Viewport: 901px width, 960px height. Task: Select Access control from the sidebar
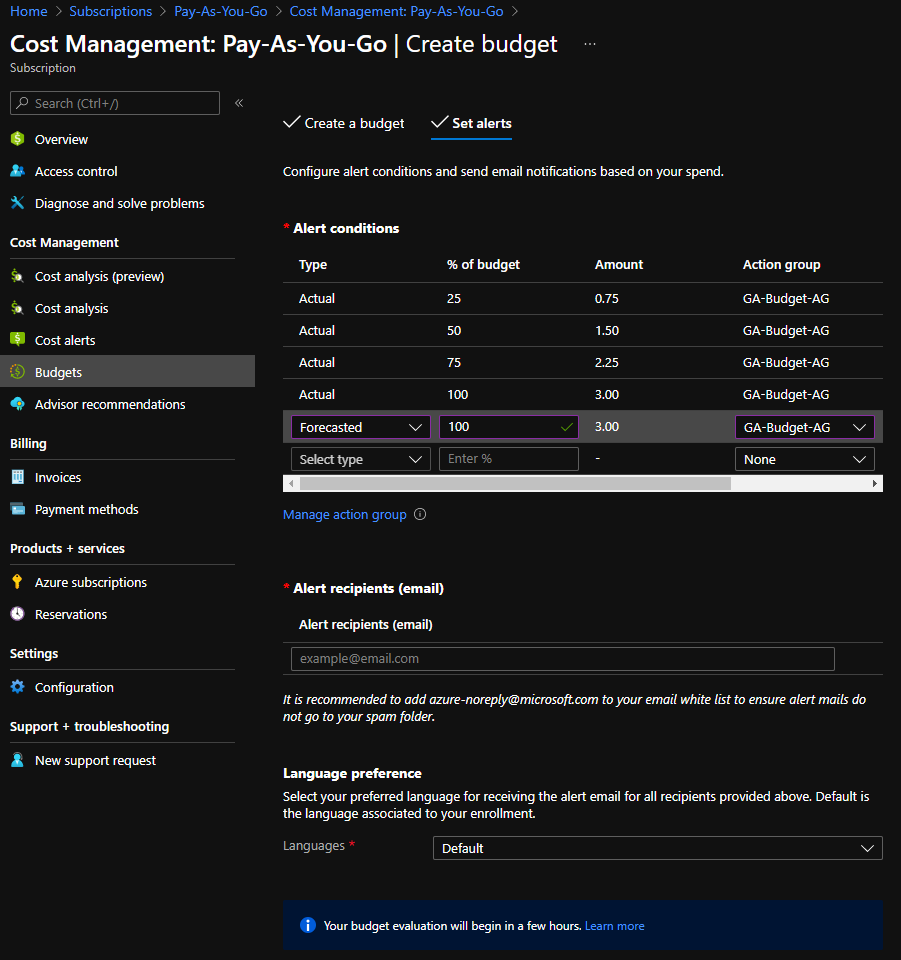click(x=75, y=170)
